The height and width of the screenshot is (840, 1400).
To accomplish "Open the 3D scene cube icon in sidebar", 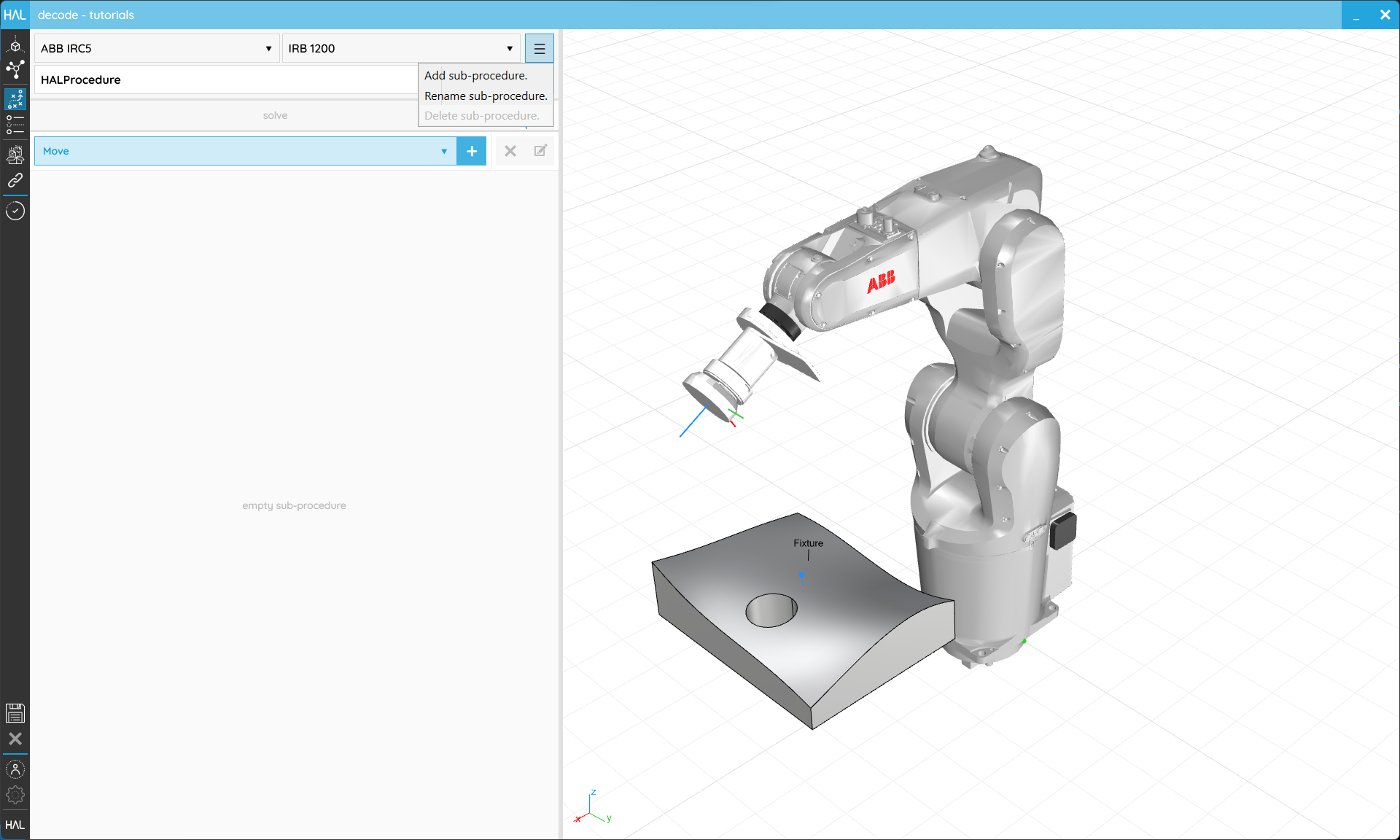I will pyautogui.click(x=15, y=45).
